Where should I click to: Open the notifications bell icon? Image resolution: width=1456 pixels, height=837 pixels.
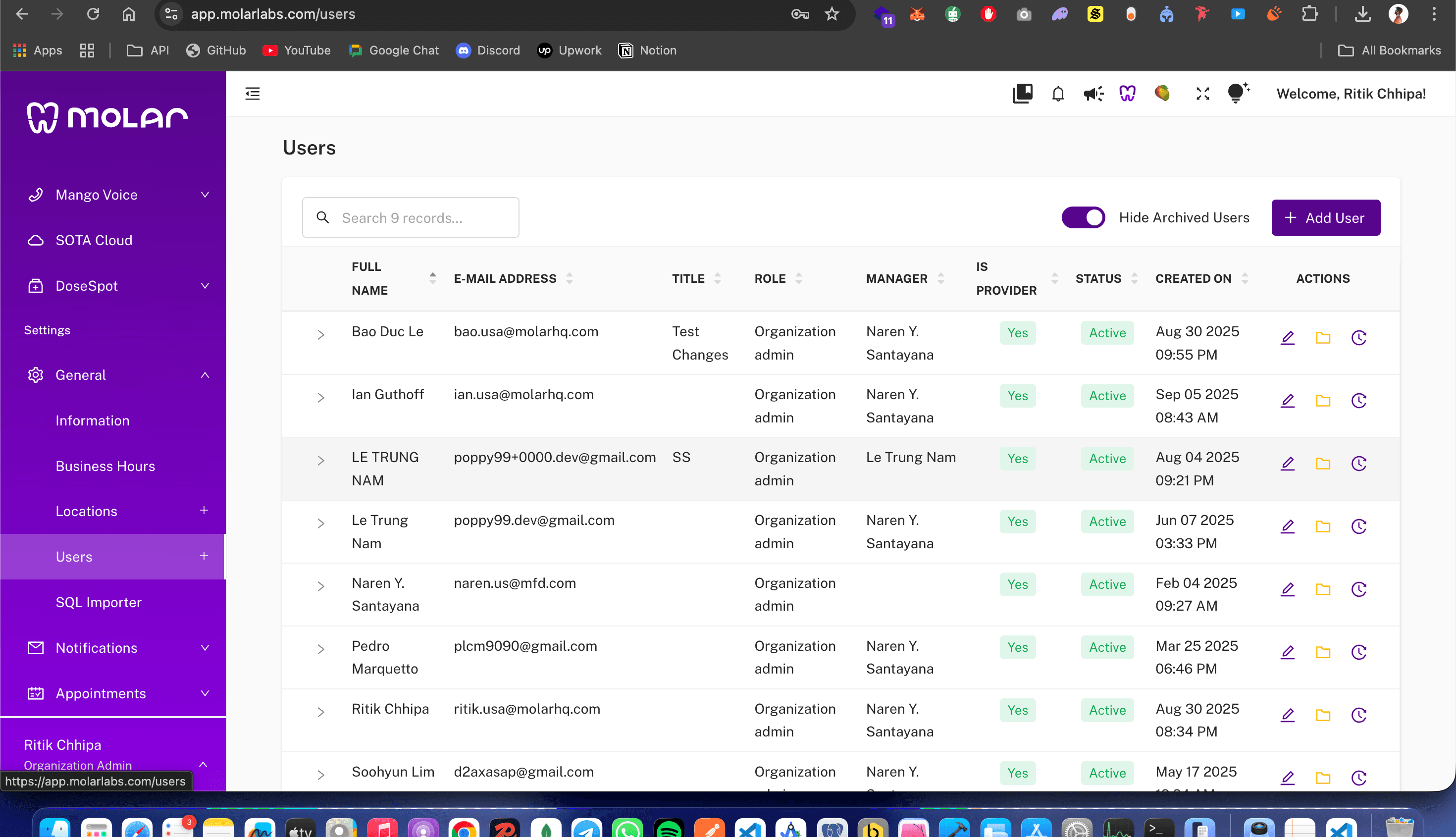[1058, 94]
